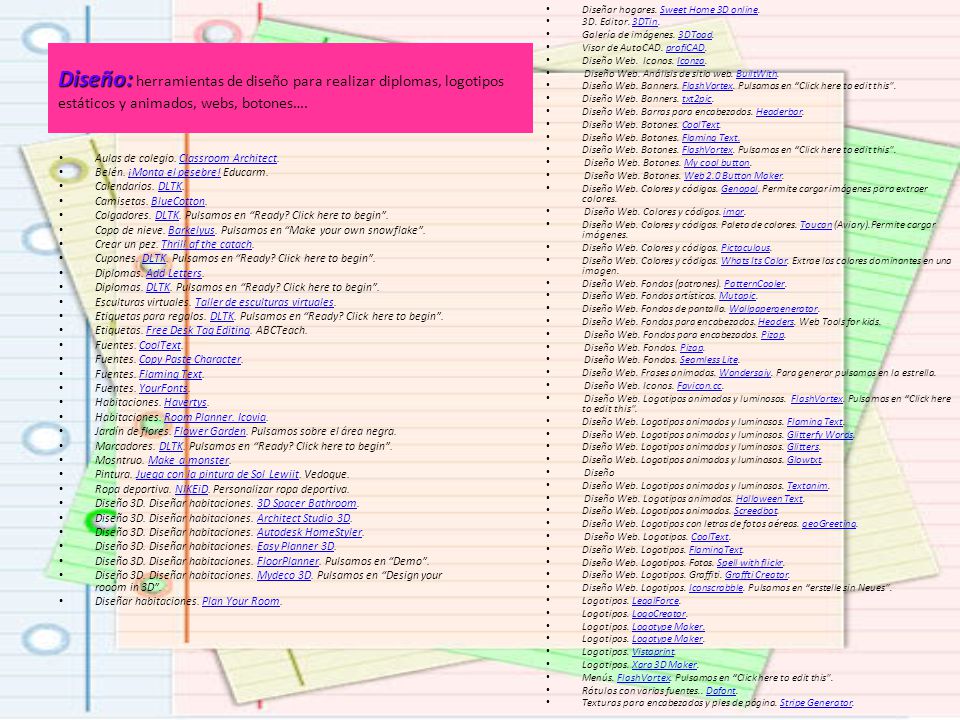This screenshot has height=720, width=960.
Task: Open the DLTK link in the Colgadores row
Action: pyautogui.click(x=167, y=215)
